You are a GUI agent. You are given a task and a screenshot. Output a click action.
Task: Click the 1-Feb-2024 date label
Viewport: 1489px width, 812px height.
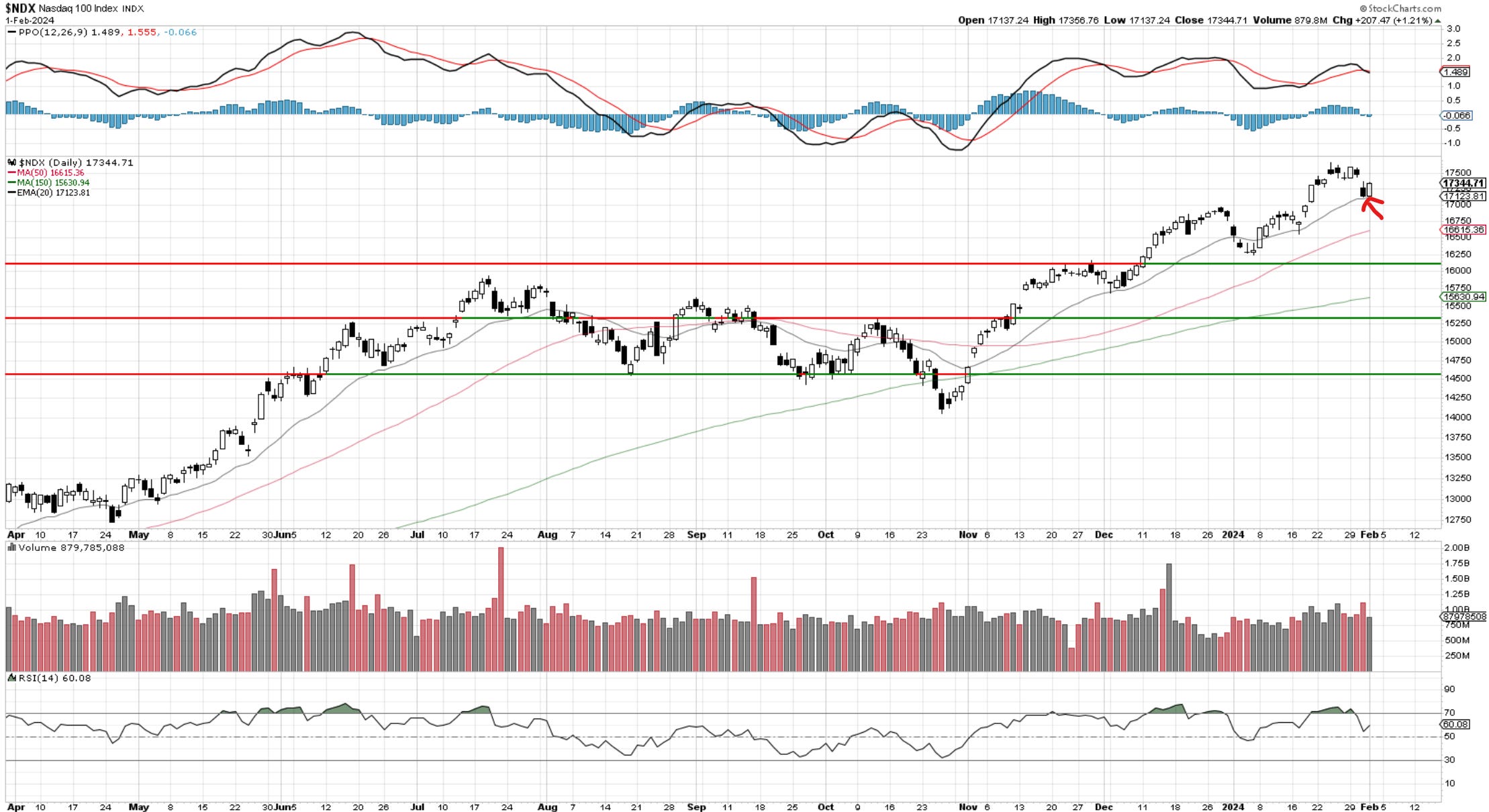30,20
